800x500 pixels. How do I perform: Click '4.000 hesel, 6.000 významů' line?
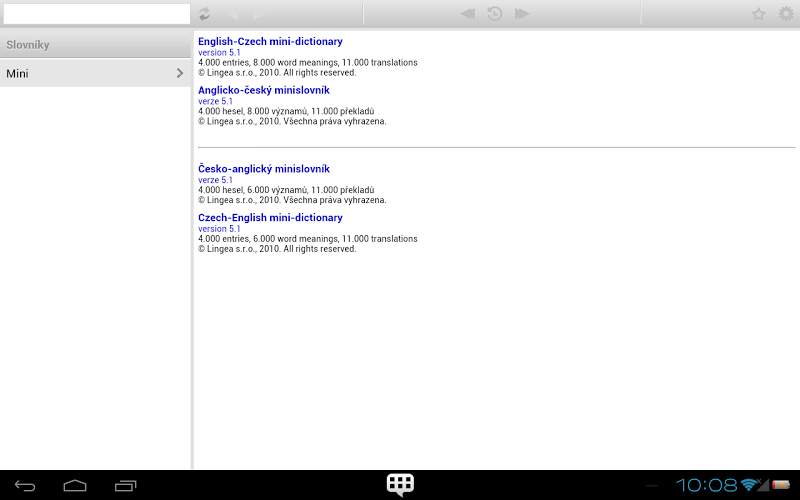[286, 190]
